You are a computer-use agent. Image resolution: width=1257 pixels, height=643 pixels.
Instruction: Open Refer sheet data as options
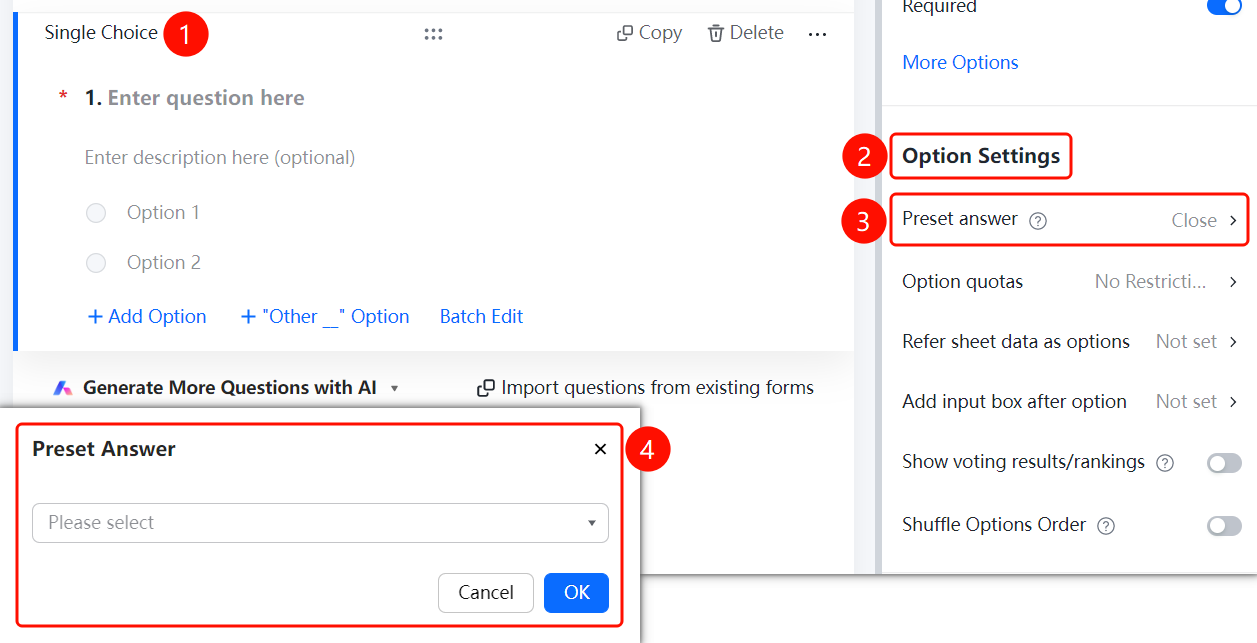pos(1071,342)
